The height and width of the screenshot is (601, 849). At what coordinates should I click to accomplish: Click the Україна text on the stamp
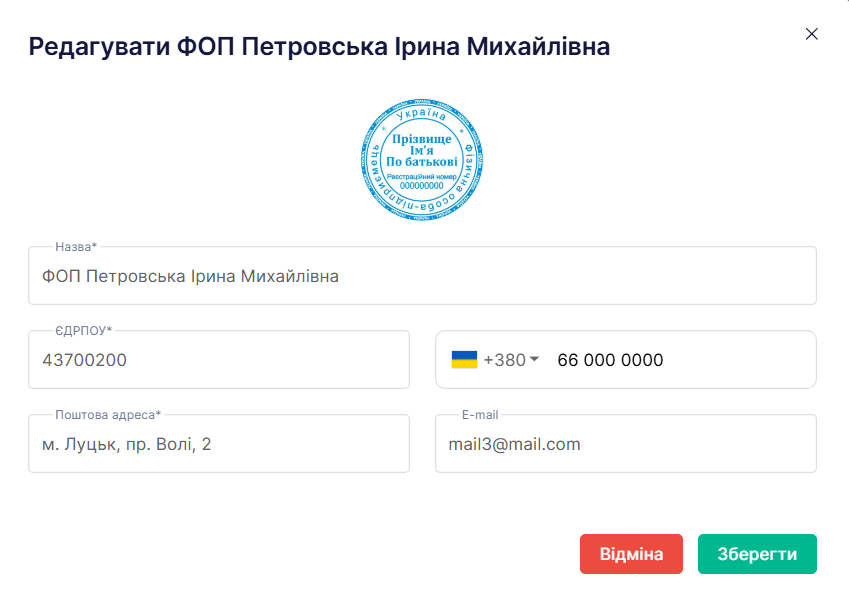coord(422,116)
